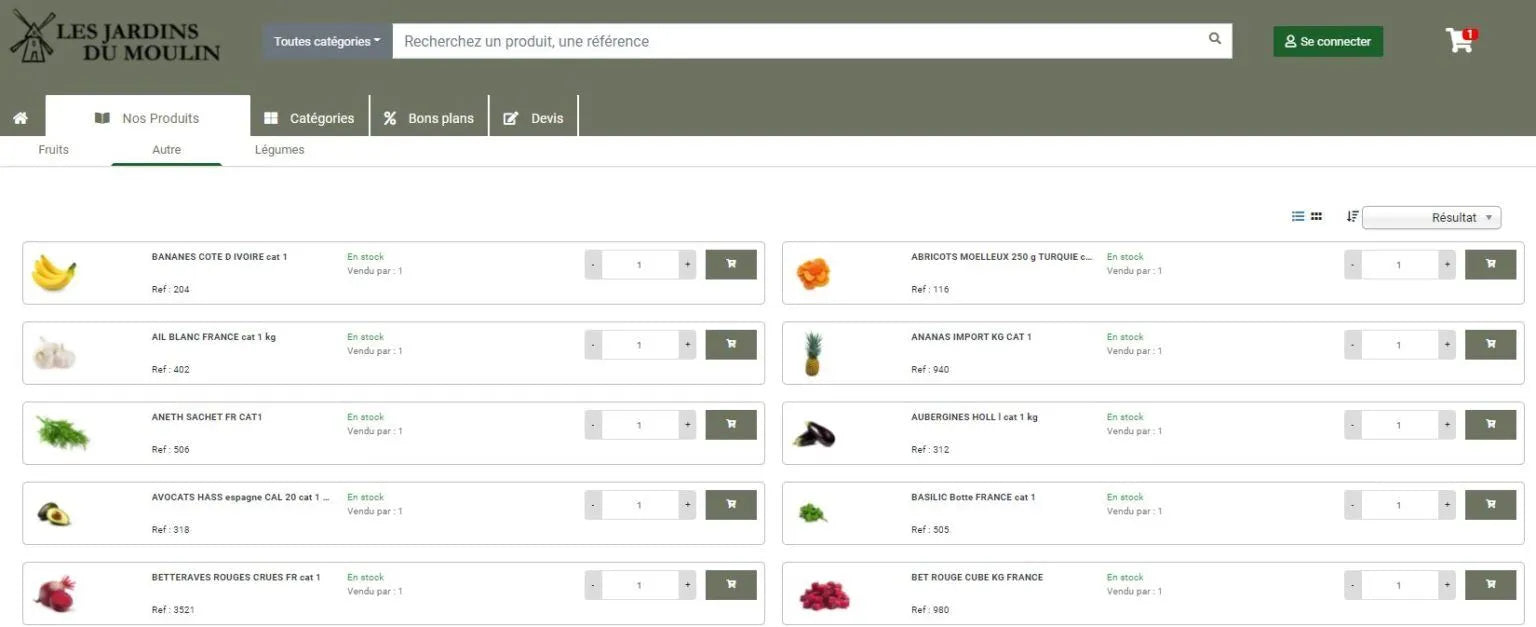Add Aubergines Holl to cart
Screen dimensions: 1536x627
pos(1490,425)
